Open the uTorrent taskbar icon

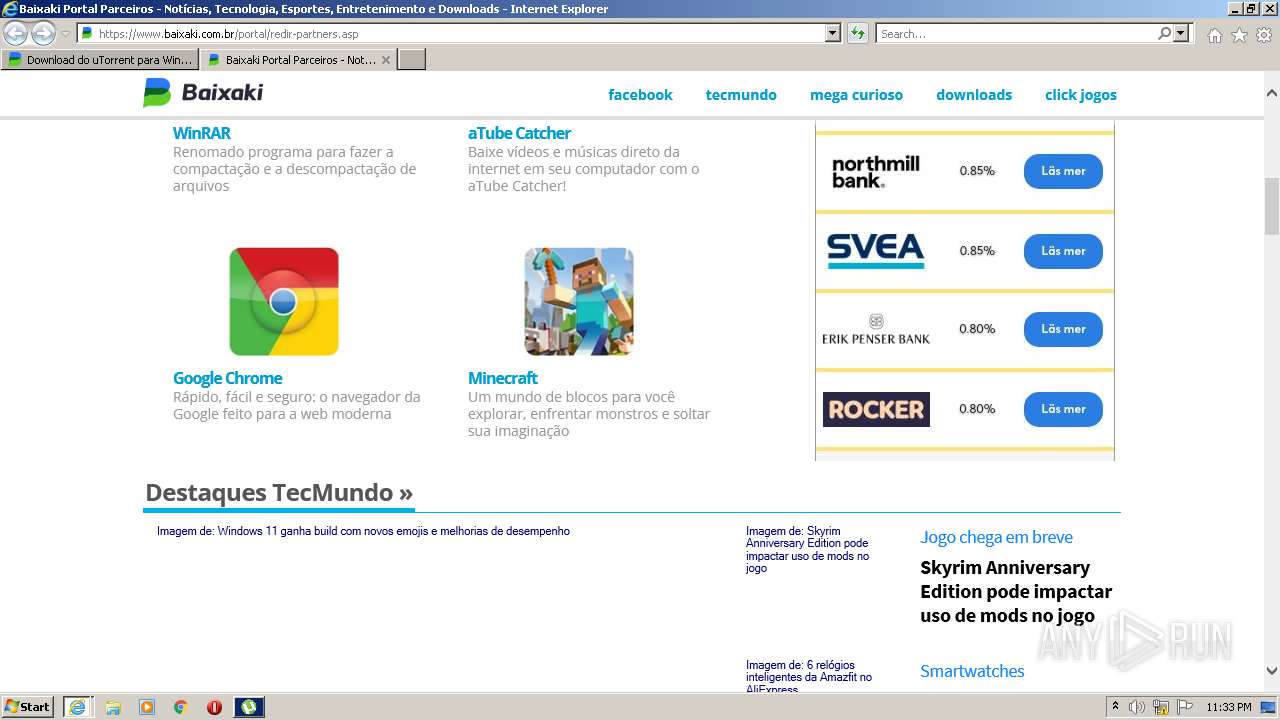[x=249, y=707]
